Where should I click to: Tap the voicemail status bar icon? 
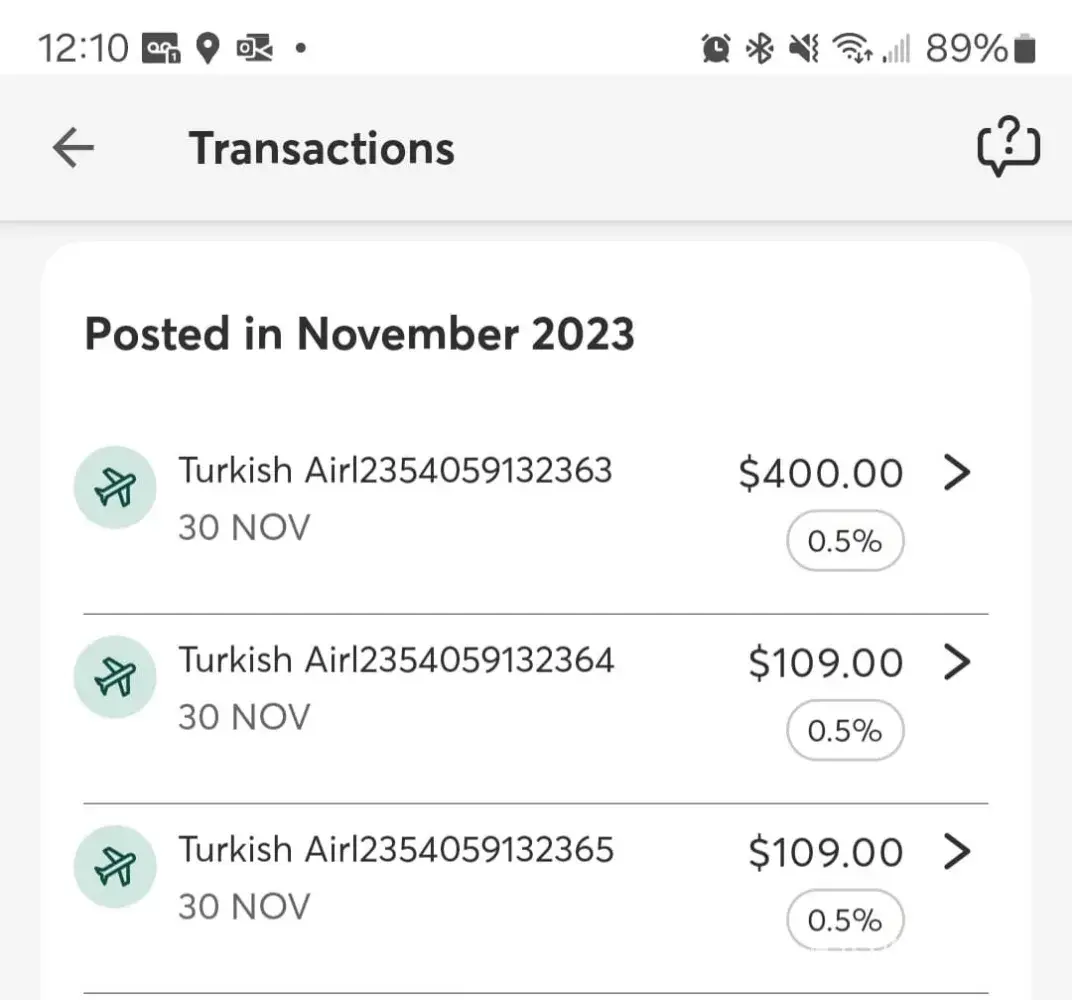click(161, 48)
